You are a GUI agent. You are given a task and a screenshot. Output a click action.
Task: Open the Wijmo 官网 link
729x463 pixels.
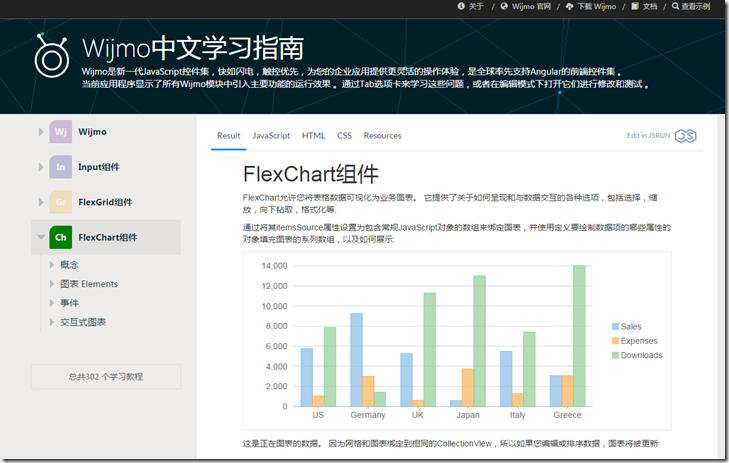[531, 6]
